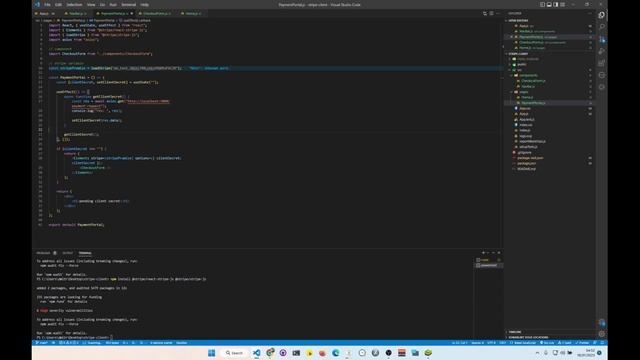The width and height of the screenshot is (640, 360).
Task: Click the split editor icon
Action: tap(491, 13)
